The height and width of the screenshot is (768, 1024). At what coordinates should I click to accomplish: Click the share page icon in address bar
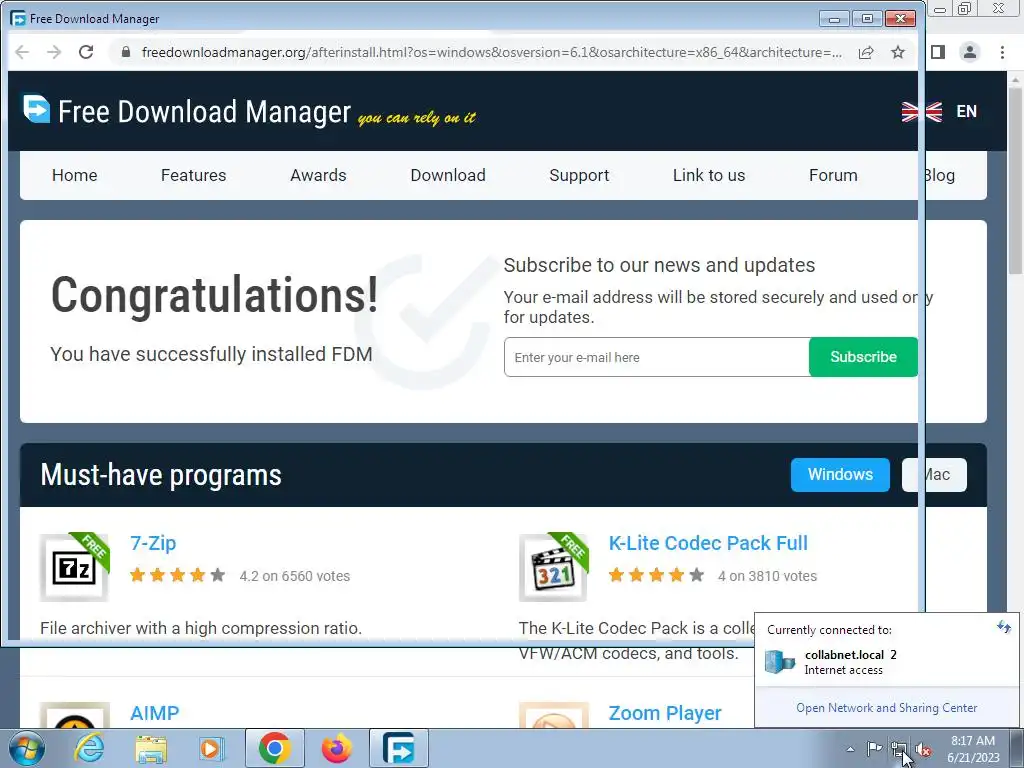[866, 52]
